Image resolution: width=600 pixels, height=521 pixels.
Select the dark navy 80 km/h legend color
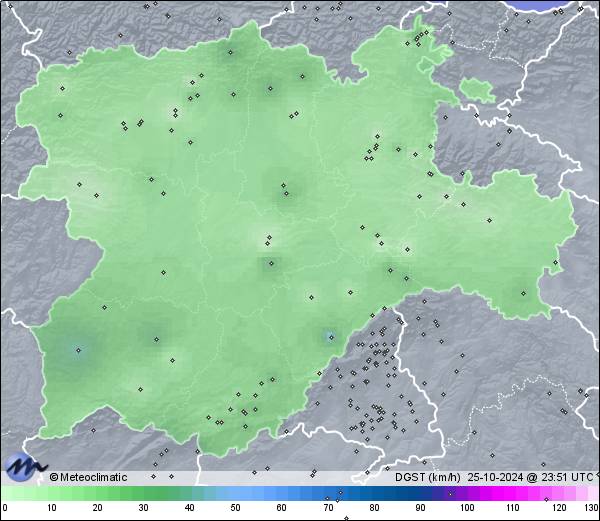(374, 494)
